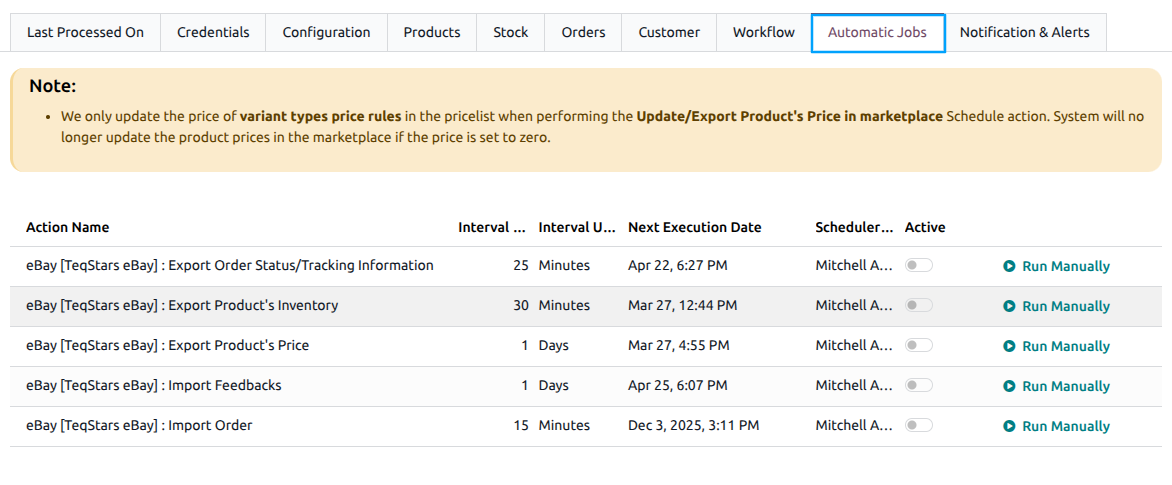Select the Automatic Jobs tab
This screenshot has width=1172, height=485.
pyautogui.click(x=878, y=32)
